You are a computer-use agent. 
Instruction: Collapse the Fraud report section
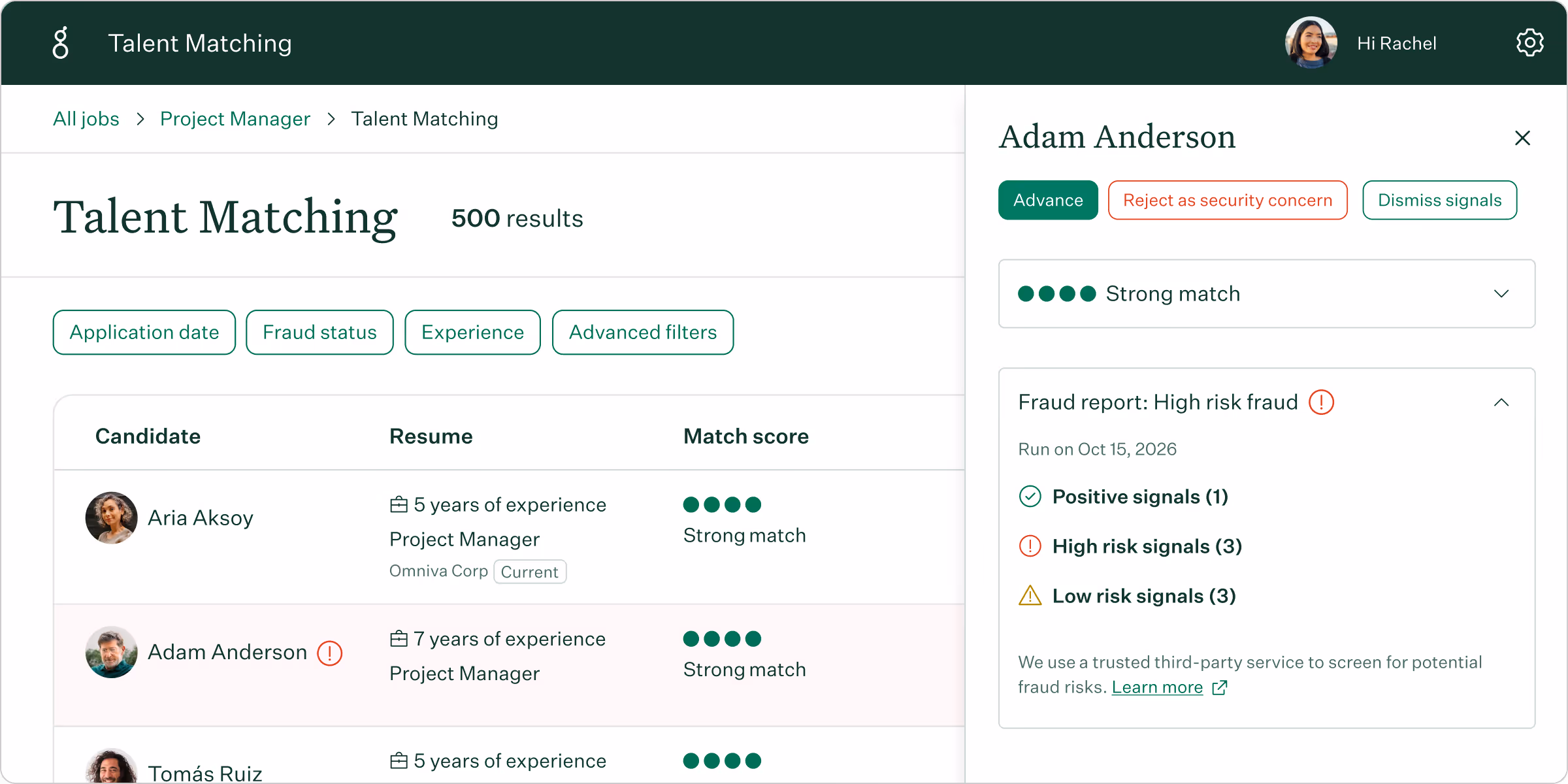pos(1501,402)
